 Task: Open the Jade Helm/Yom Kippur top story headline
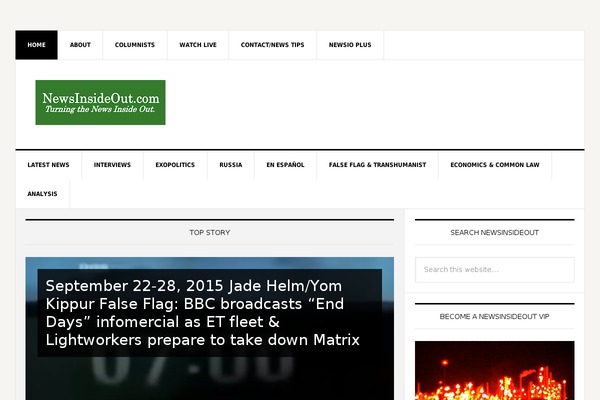[x=202, y=313]
